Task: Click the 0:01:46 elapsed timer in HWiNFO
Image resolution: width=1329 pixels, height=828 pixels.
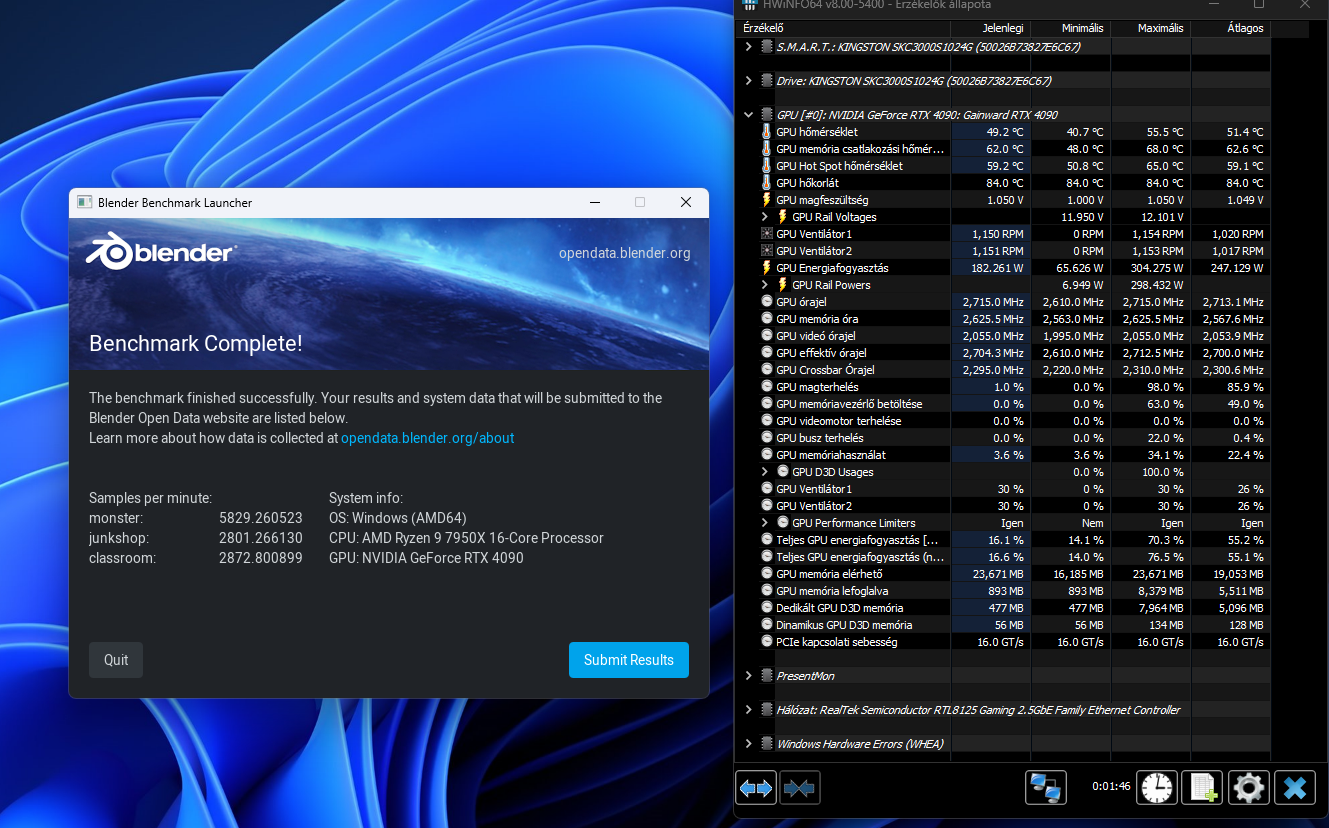Action: (x=1111, y=786)
